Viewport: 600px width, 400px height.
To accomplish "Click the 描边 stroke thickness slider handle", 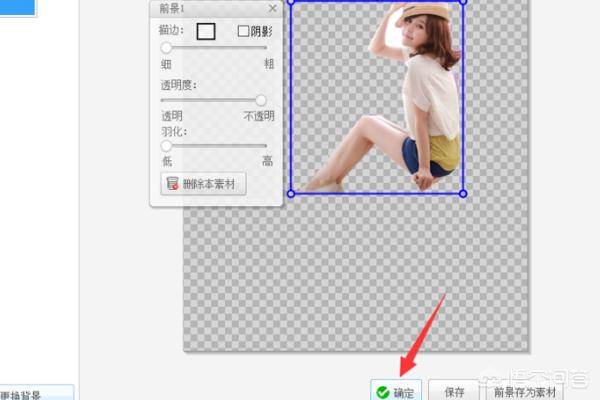I will pyautogui.click(x=167, y=47).
